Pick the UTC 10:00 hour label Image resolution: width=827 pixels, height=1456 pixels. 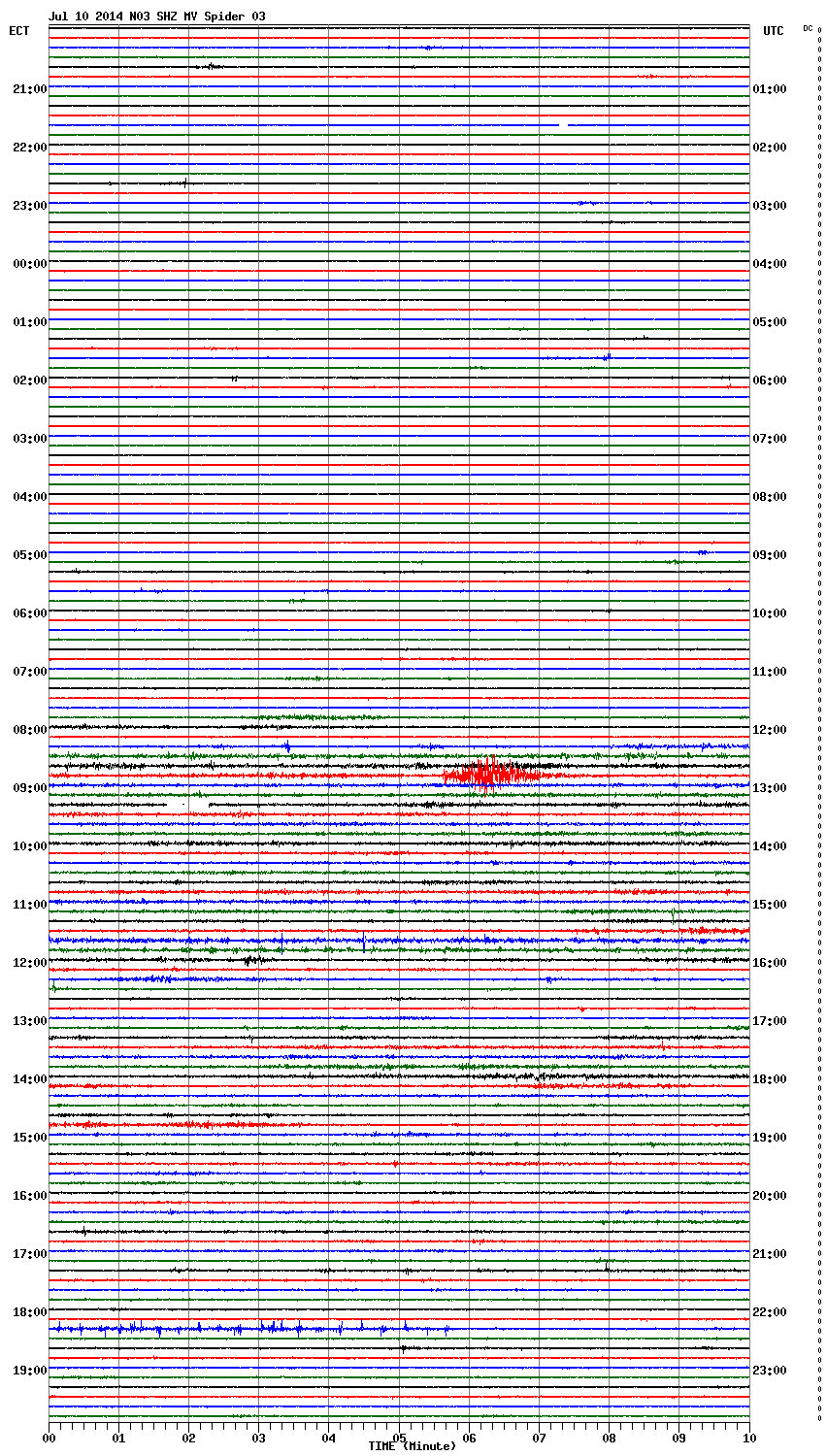point(770,613)
